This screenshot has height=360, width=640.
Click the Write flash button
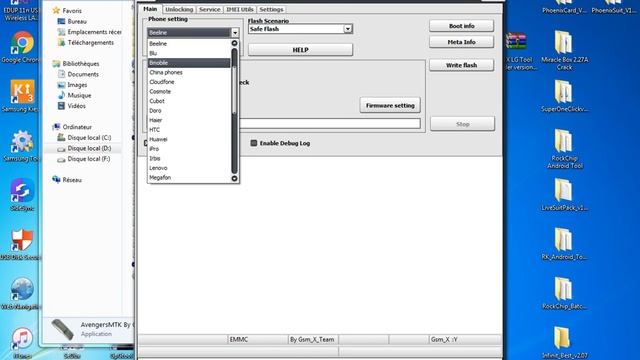coord(461,65)
